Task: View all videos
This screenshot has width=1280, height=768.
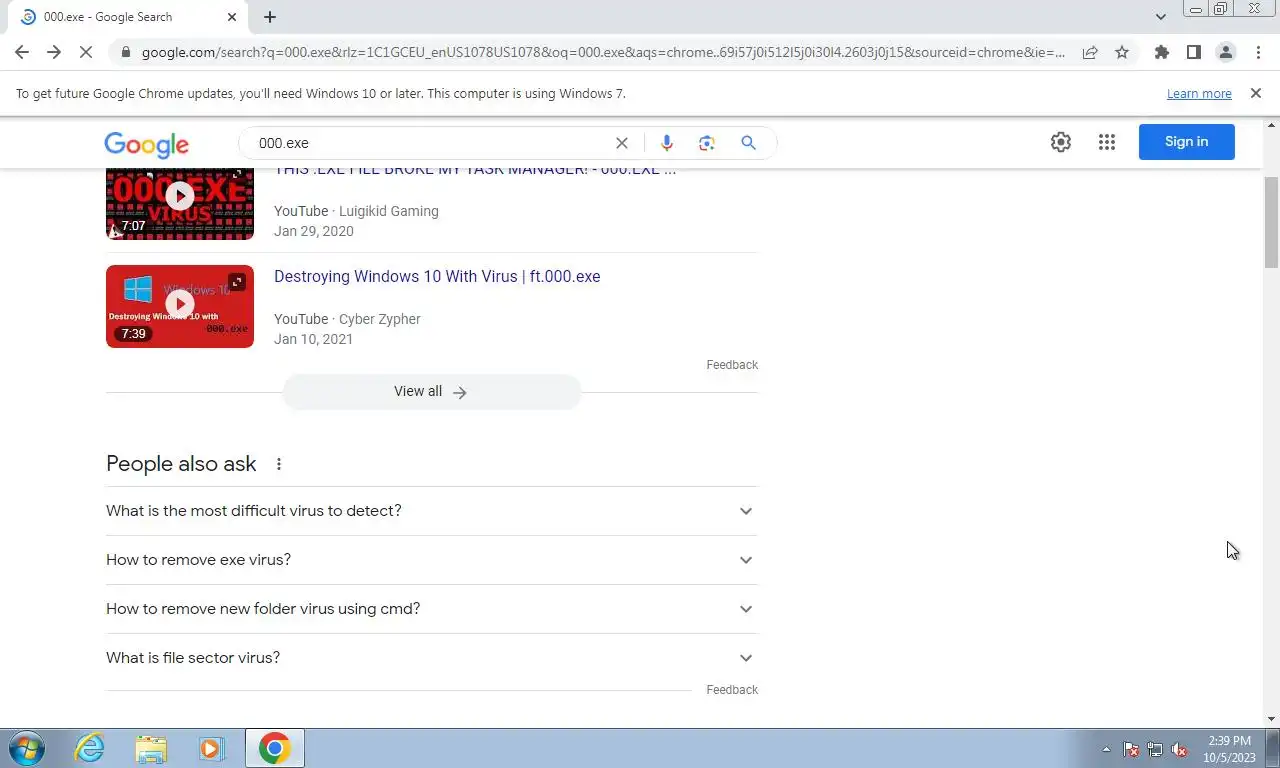Action: click(x=431, y=392)
